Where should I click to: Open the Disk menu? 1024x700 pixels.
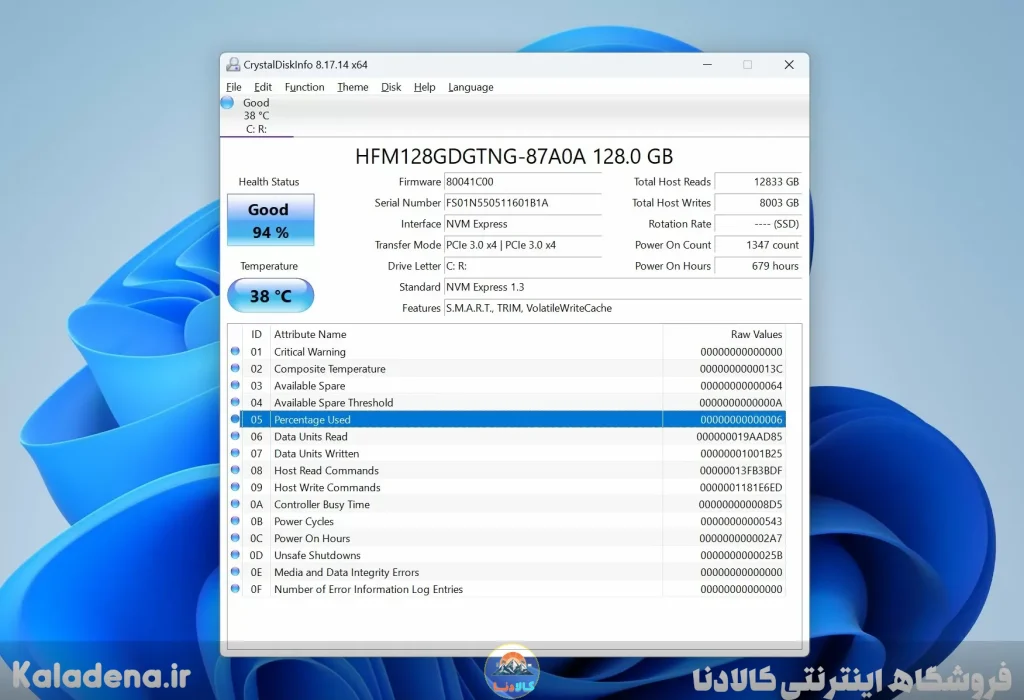pos(391,87)
